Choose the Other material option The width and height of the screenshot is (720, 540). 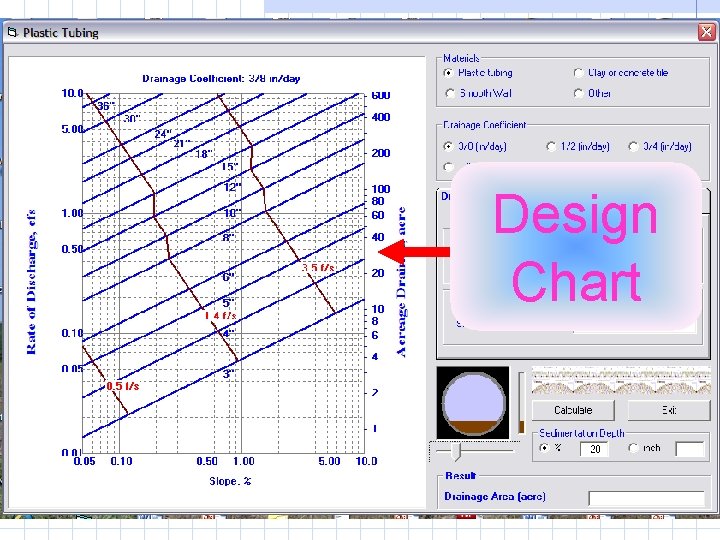point(579,93)
